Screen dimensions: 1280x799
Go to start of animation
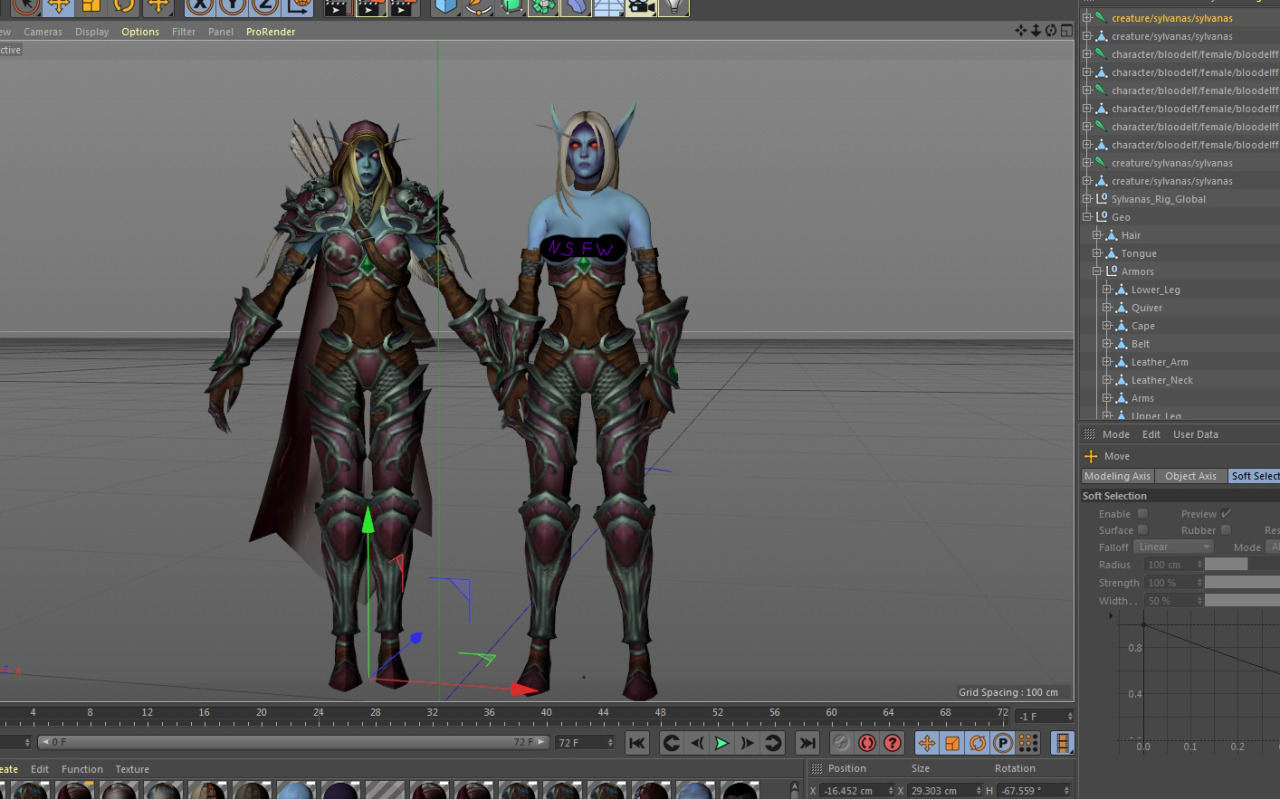[637, 743]
